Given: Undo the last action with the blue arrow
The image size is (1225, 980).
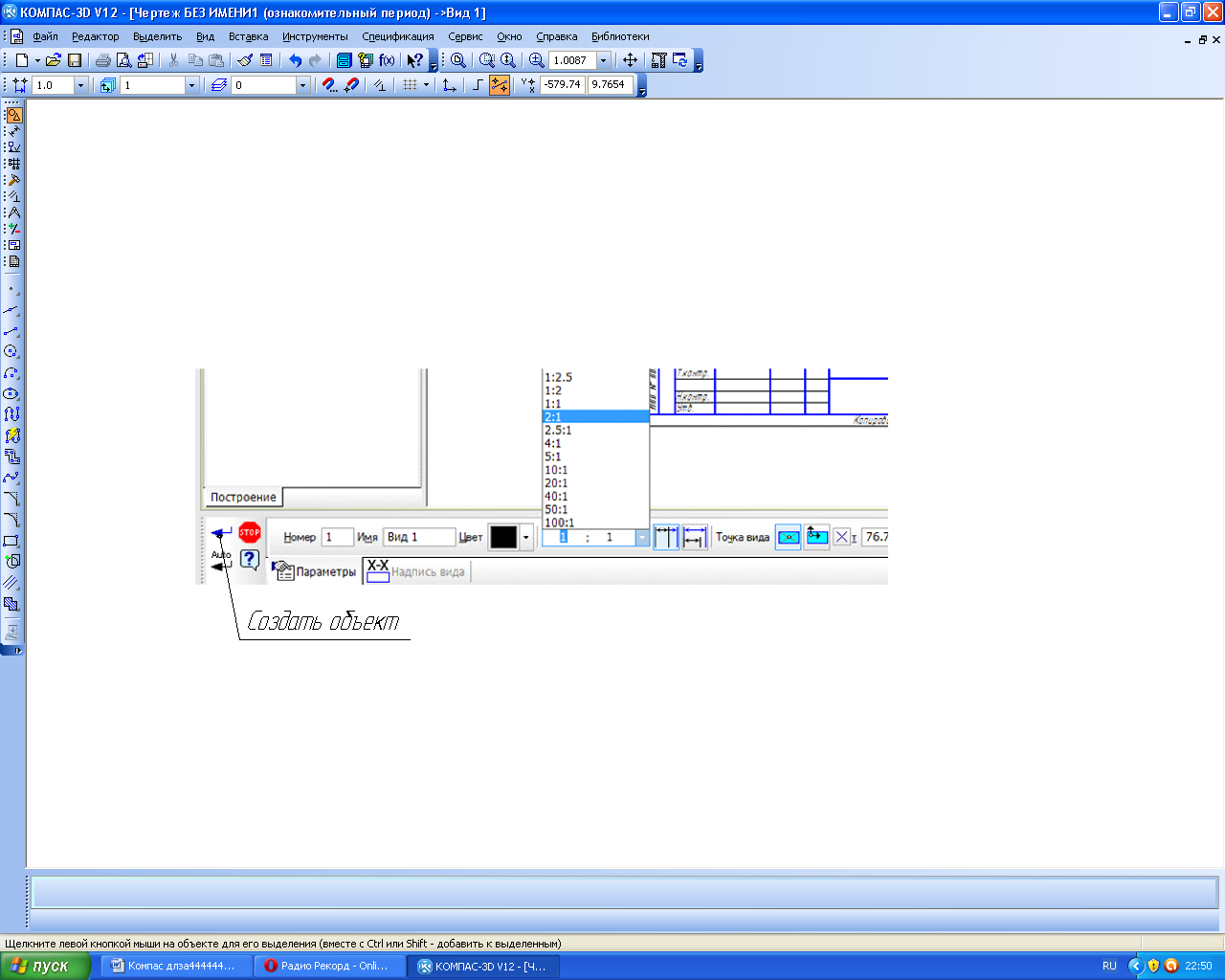Looking at the screenshot, I should (x=295, y=60).
